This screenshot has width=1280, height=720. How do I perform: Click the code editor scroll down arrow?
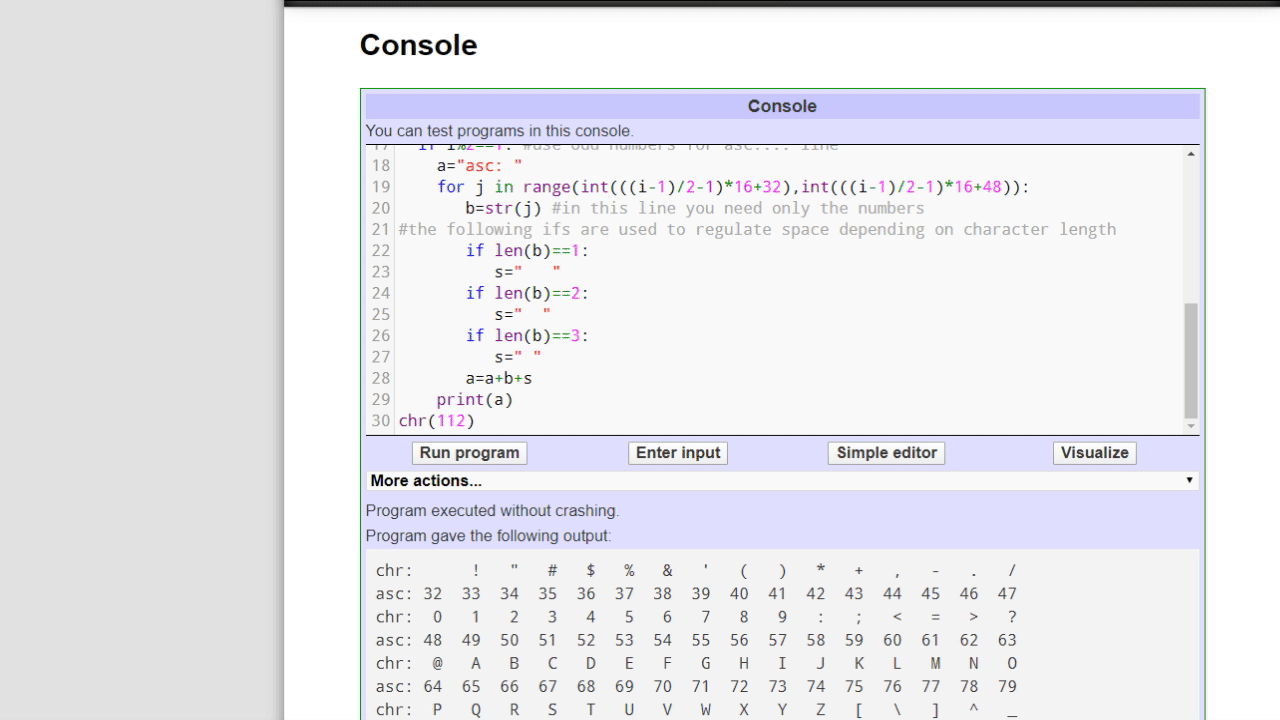click(x=1190, y=427)
